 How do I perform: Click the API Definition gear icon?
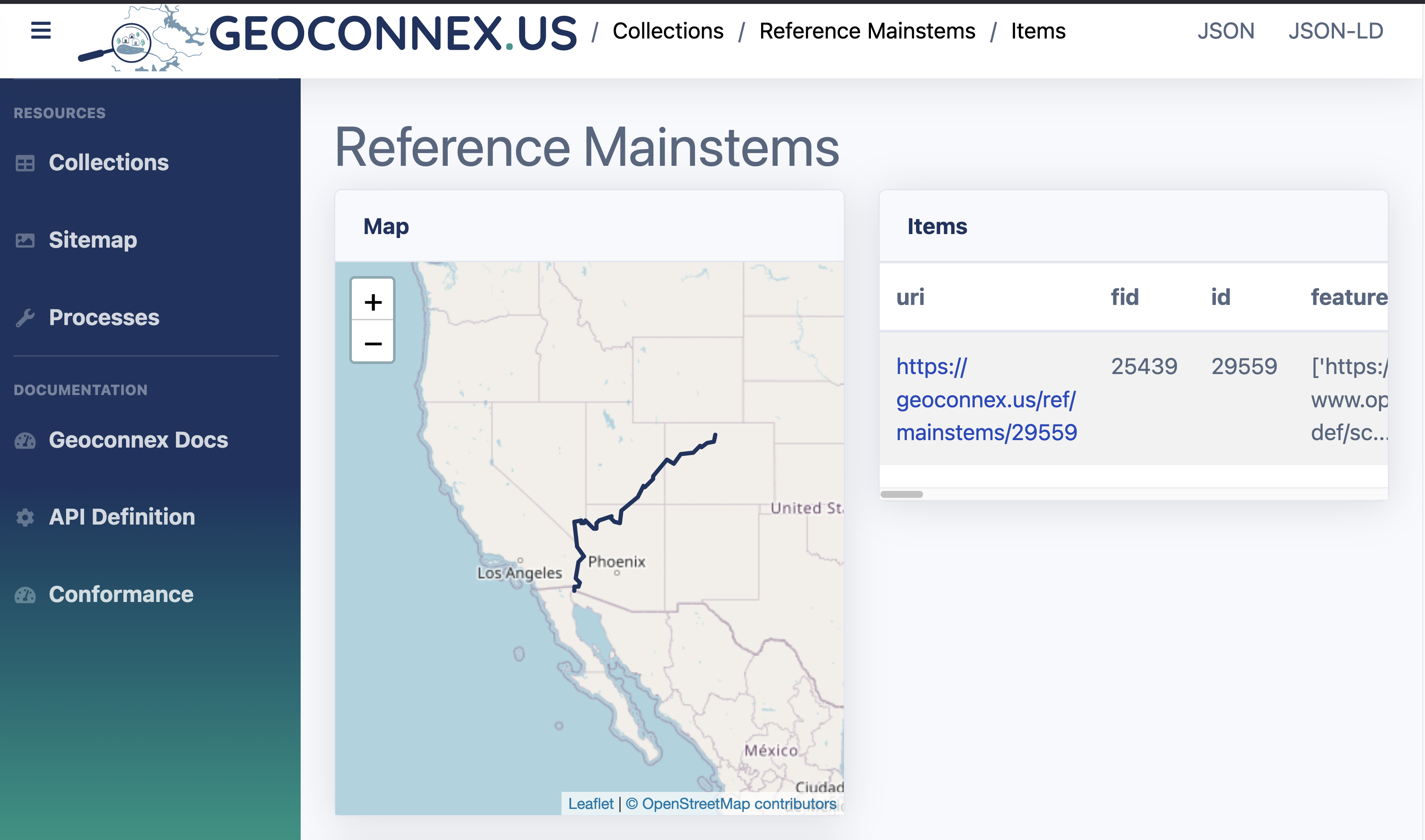tap(25, 518)
